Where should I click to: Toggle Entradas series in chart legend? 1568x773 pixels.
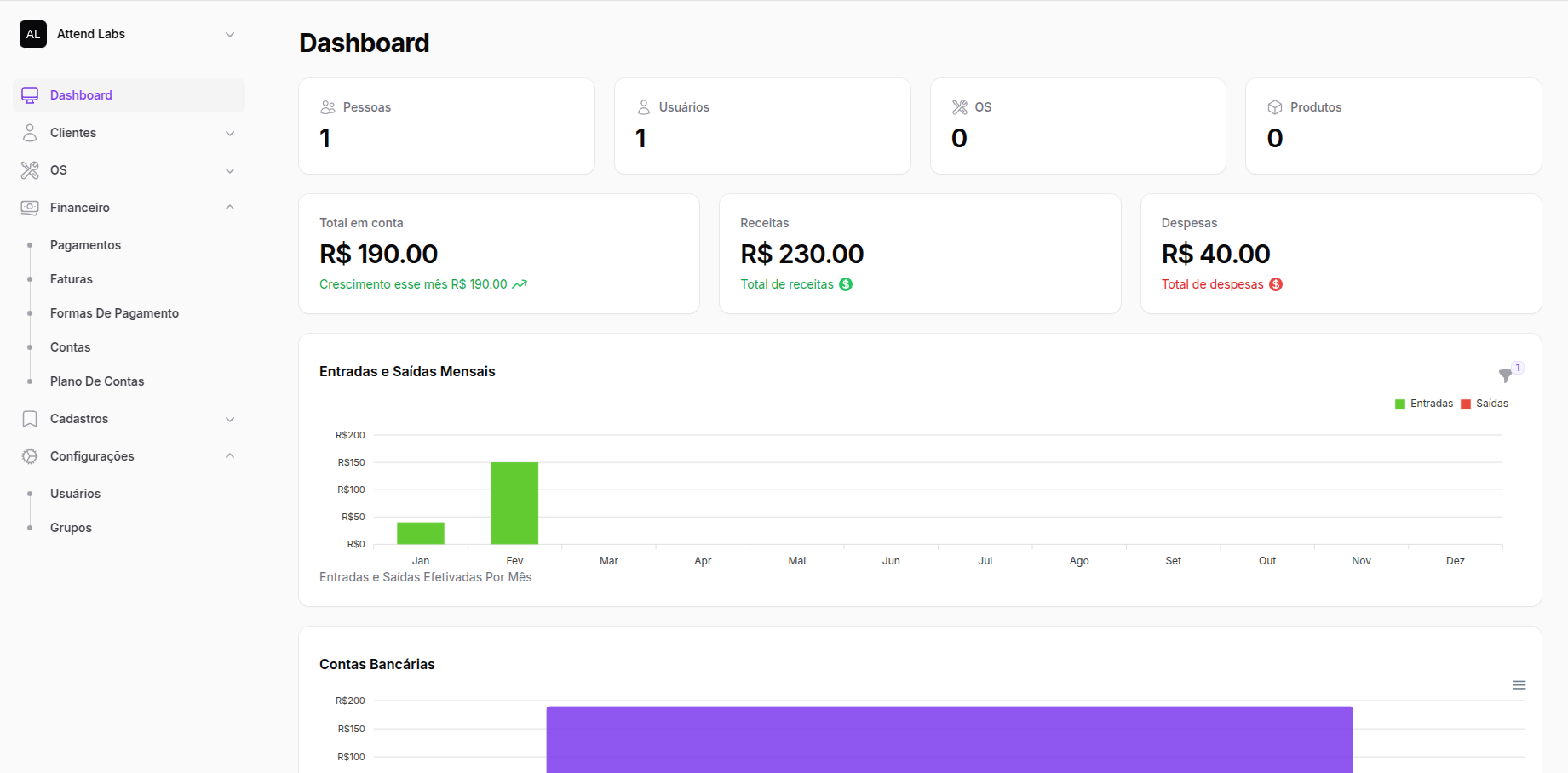pos(1424,404)
